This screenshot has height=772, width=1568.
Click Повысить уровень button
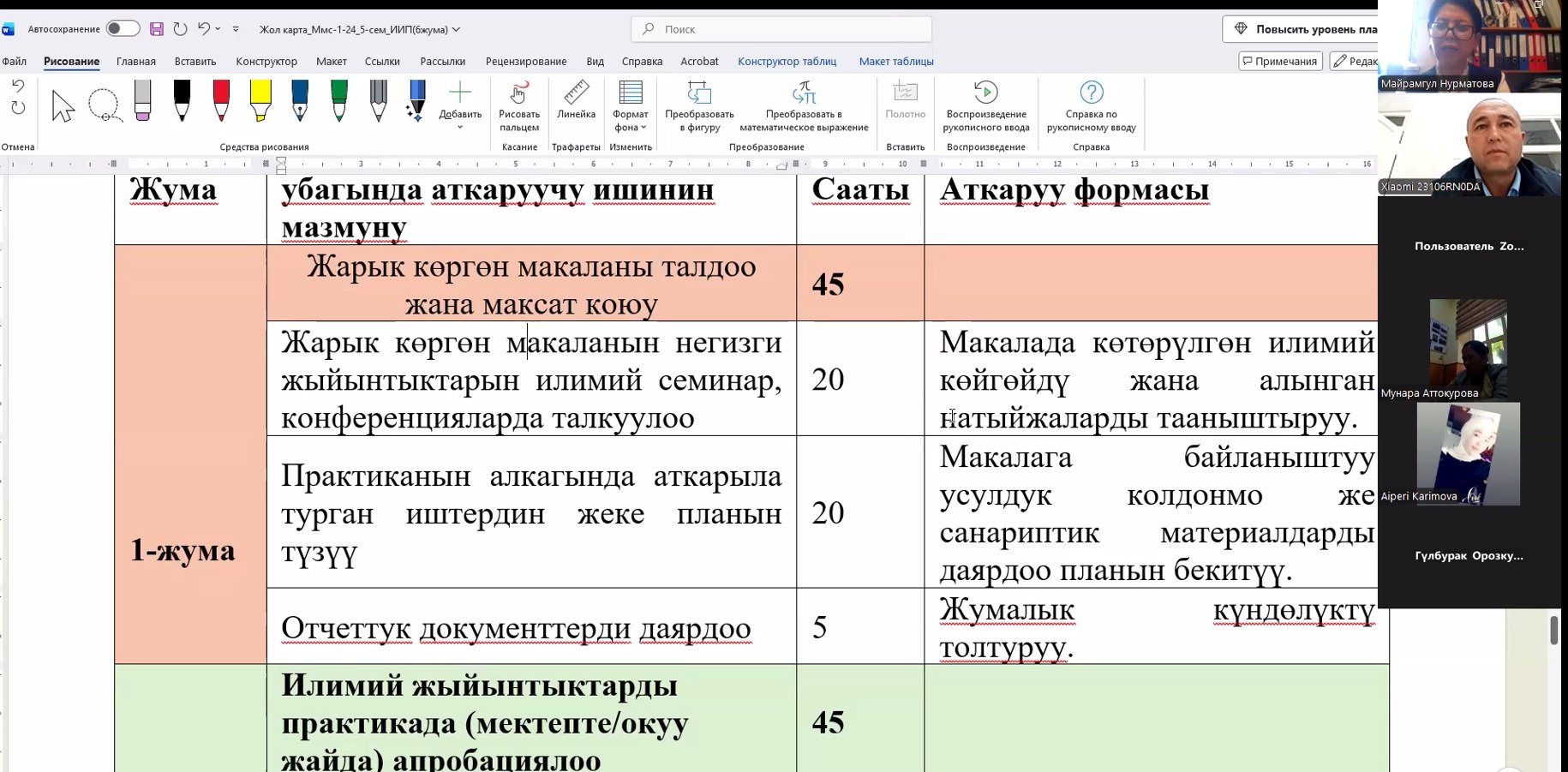pos(1302,29)
